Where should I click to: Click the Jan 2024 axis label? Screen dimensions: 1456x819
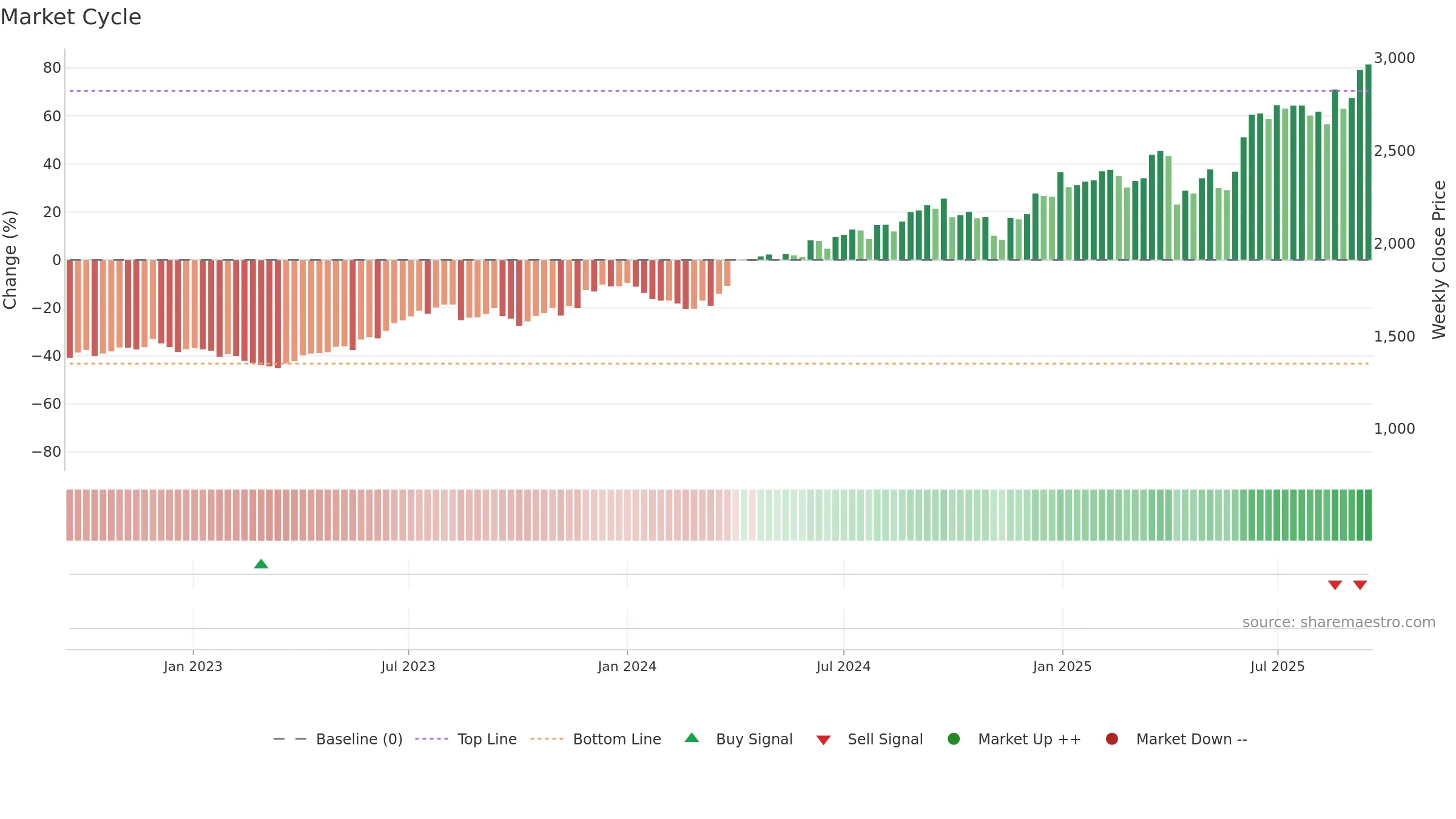[627, 666]
